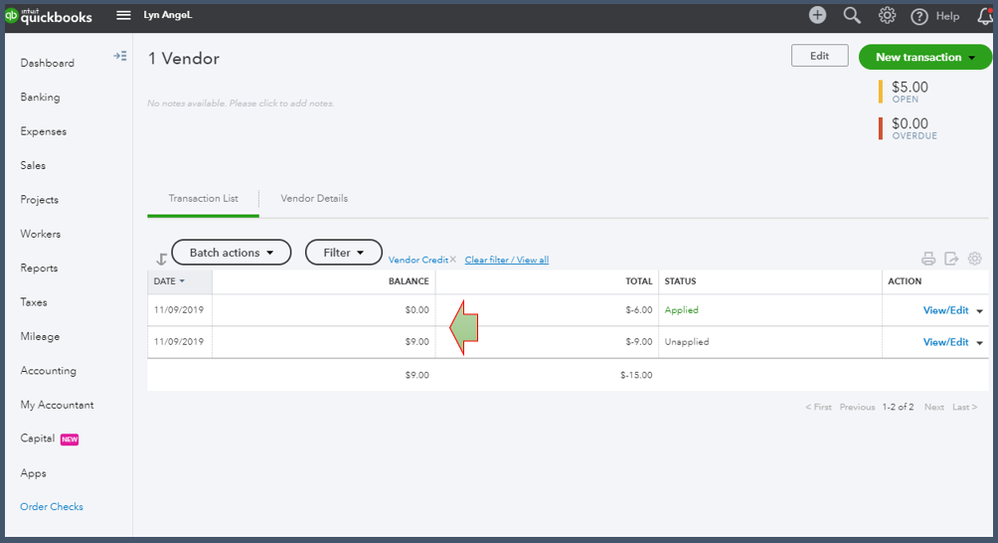Image resolution: width=998 pixels, height=543 pixels.
Task: Open Mileage in sidebar
Action: coord(39,337)
